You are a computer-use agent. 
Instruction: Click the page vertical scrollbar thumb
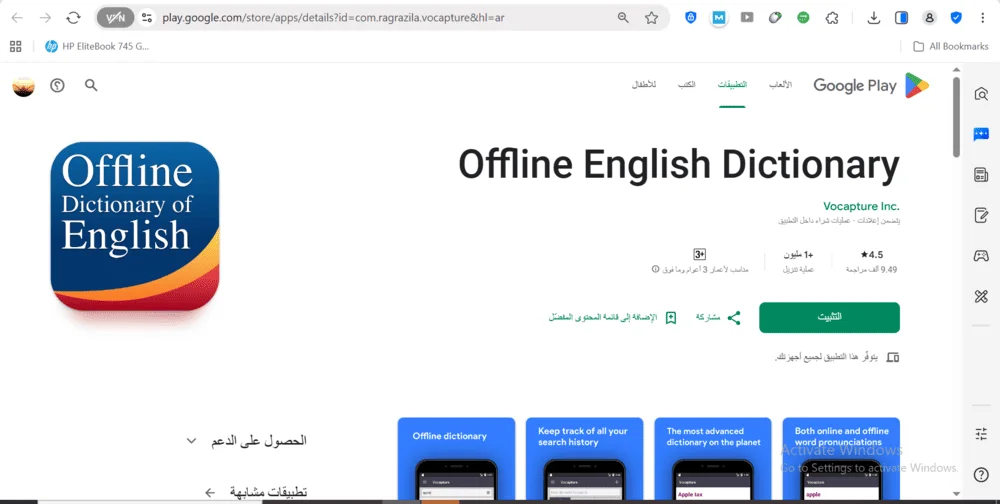tap(956, 117)
